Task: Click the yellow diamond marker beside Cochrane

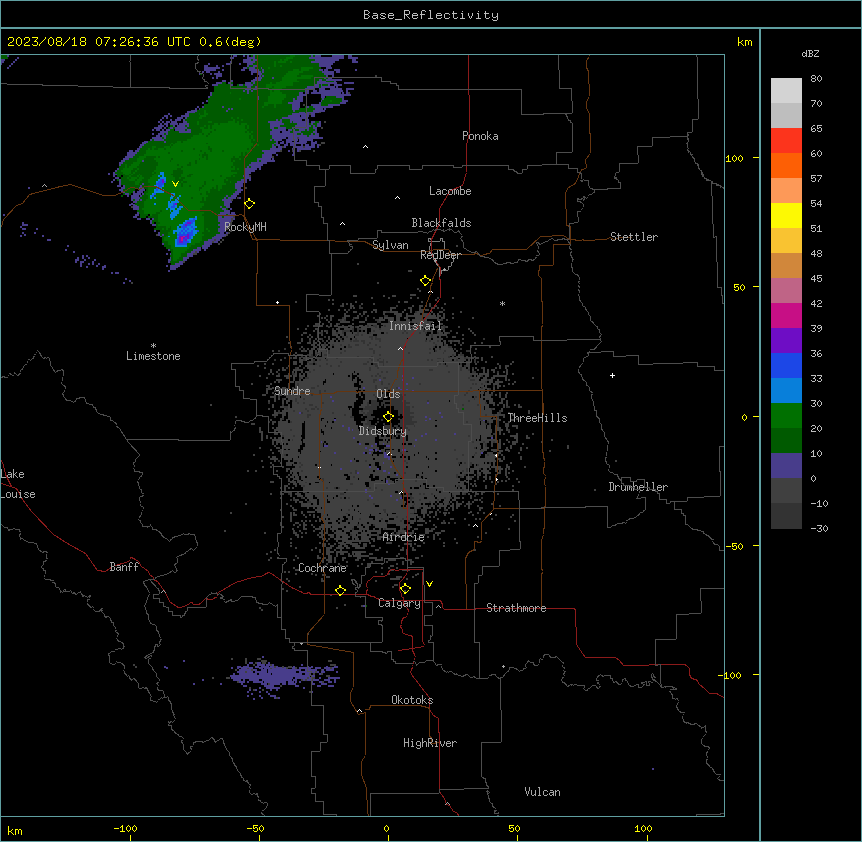Action: coord(340,590)
